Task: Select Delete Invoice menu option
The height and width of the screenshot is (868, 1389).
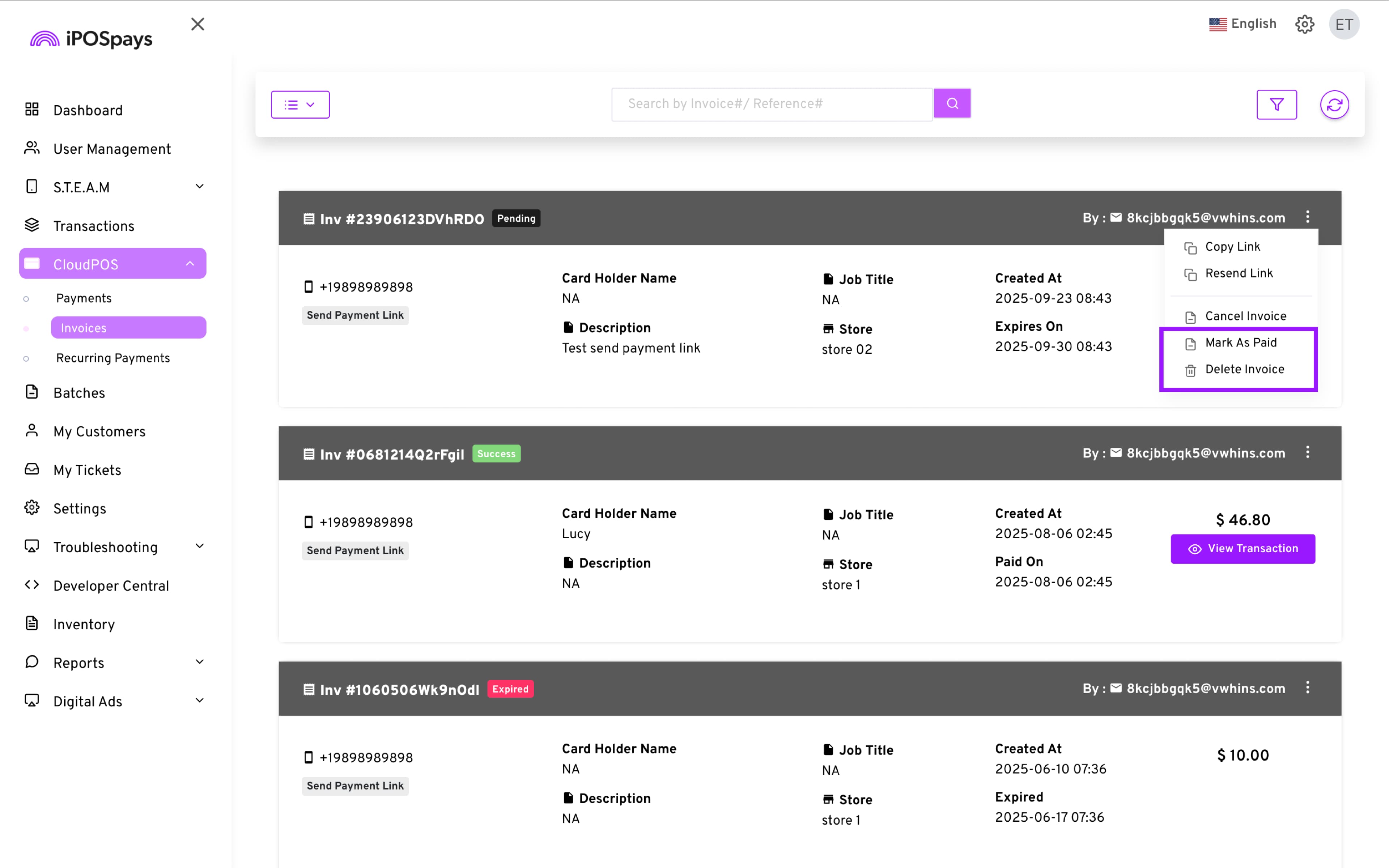Action: coord(1244,369)
